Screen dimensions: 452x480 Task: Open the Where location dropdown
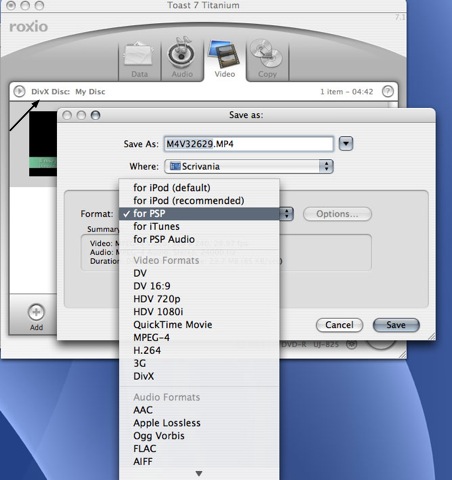(249, 166)
